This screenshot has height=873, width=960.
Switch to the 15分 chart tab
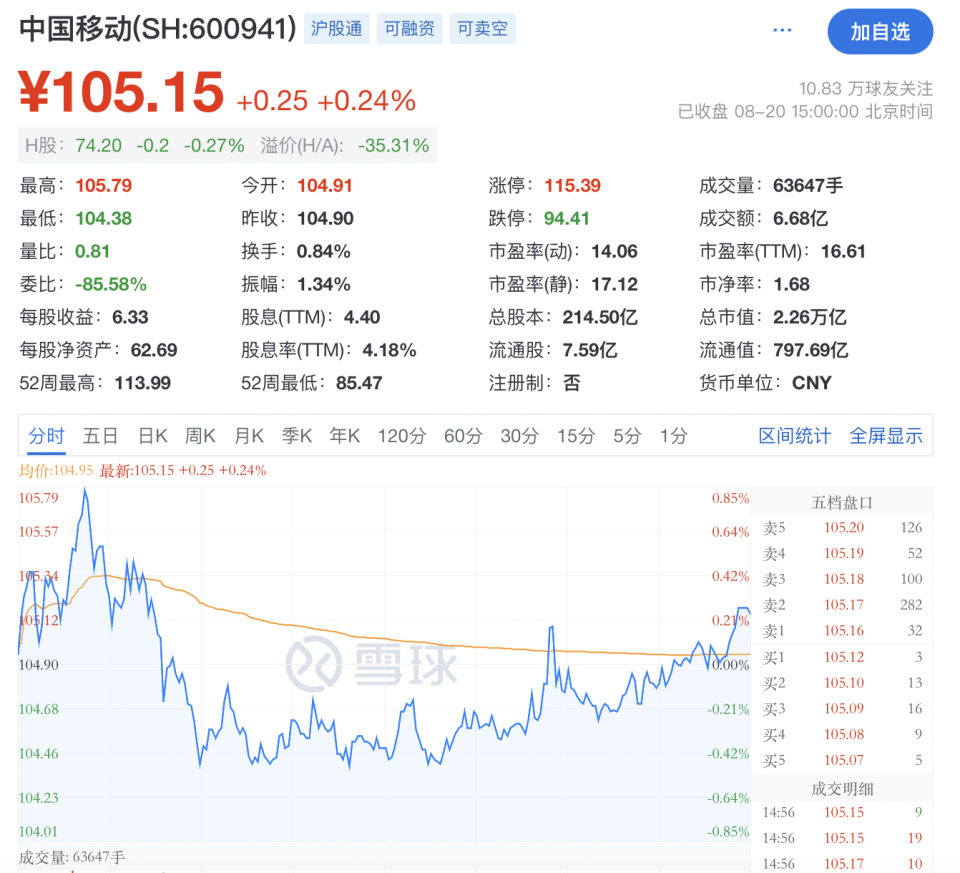click(x=576, y=436)
